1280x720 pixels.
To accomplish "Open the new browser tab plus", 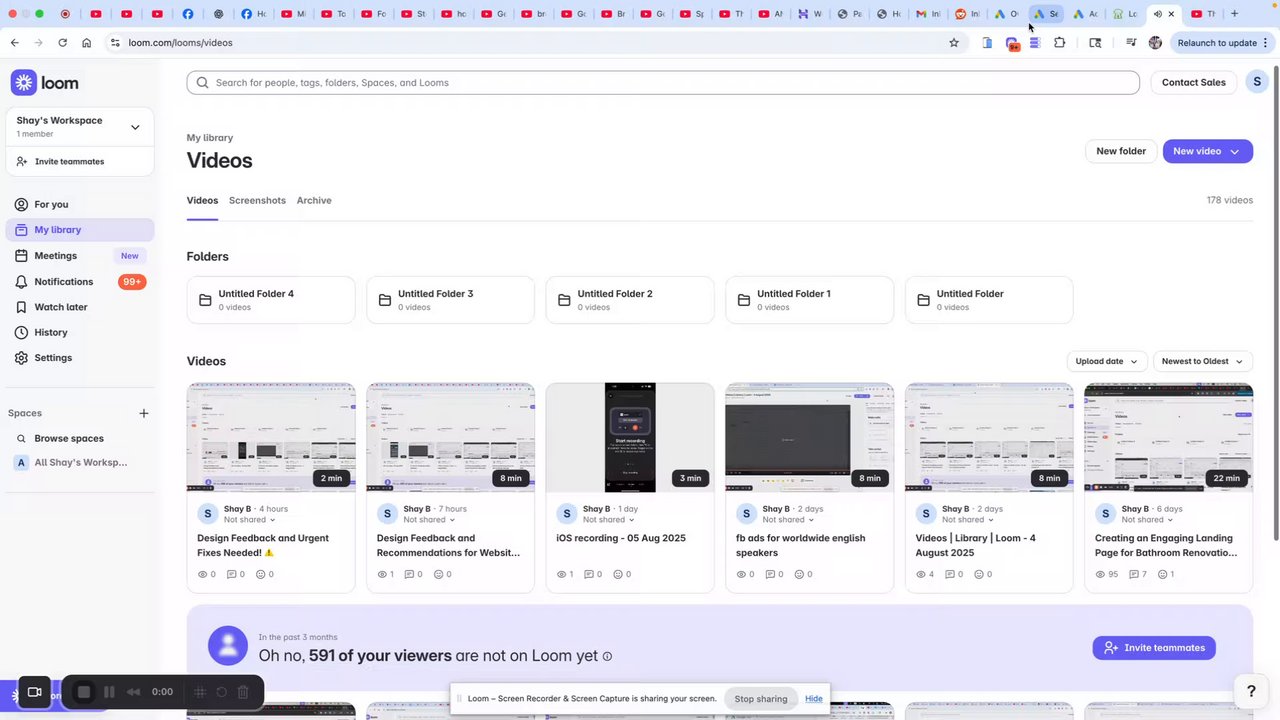I will 1234,14.
